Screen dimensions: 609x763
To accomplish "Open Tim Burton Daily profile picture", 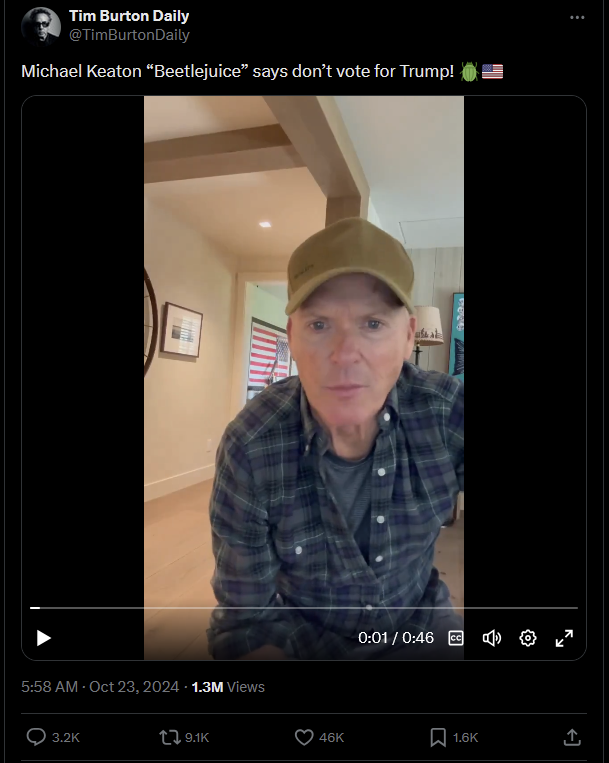I will point(41,26).
